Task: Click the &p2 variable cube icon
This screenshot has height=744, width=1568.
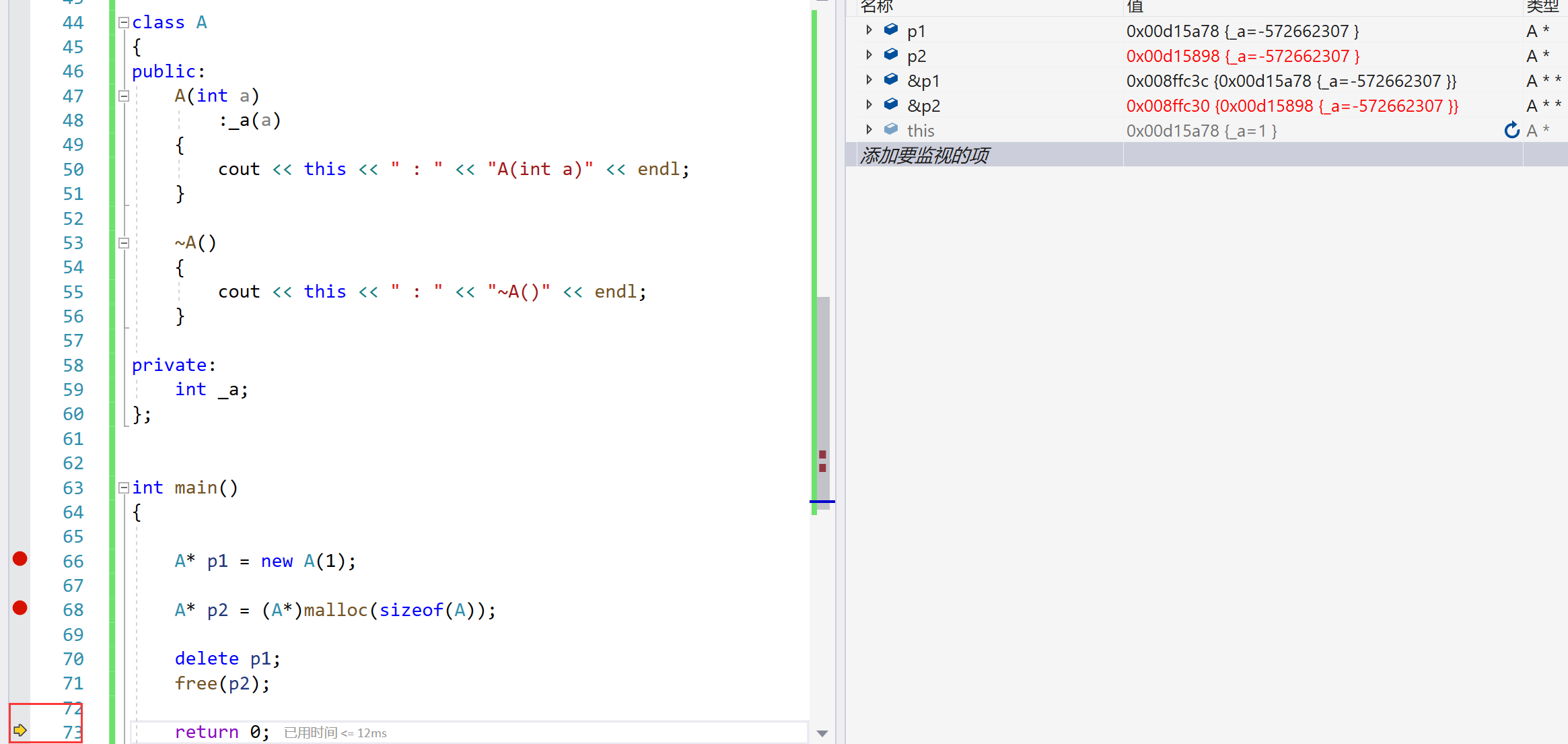Action: coord(891,104)
